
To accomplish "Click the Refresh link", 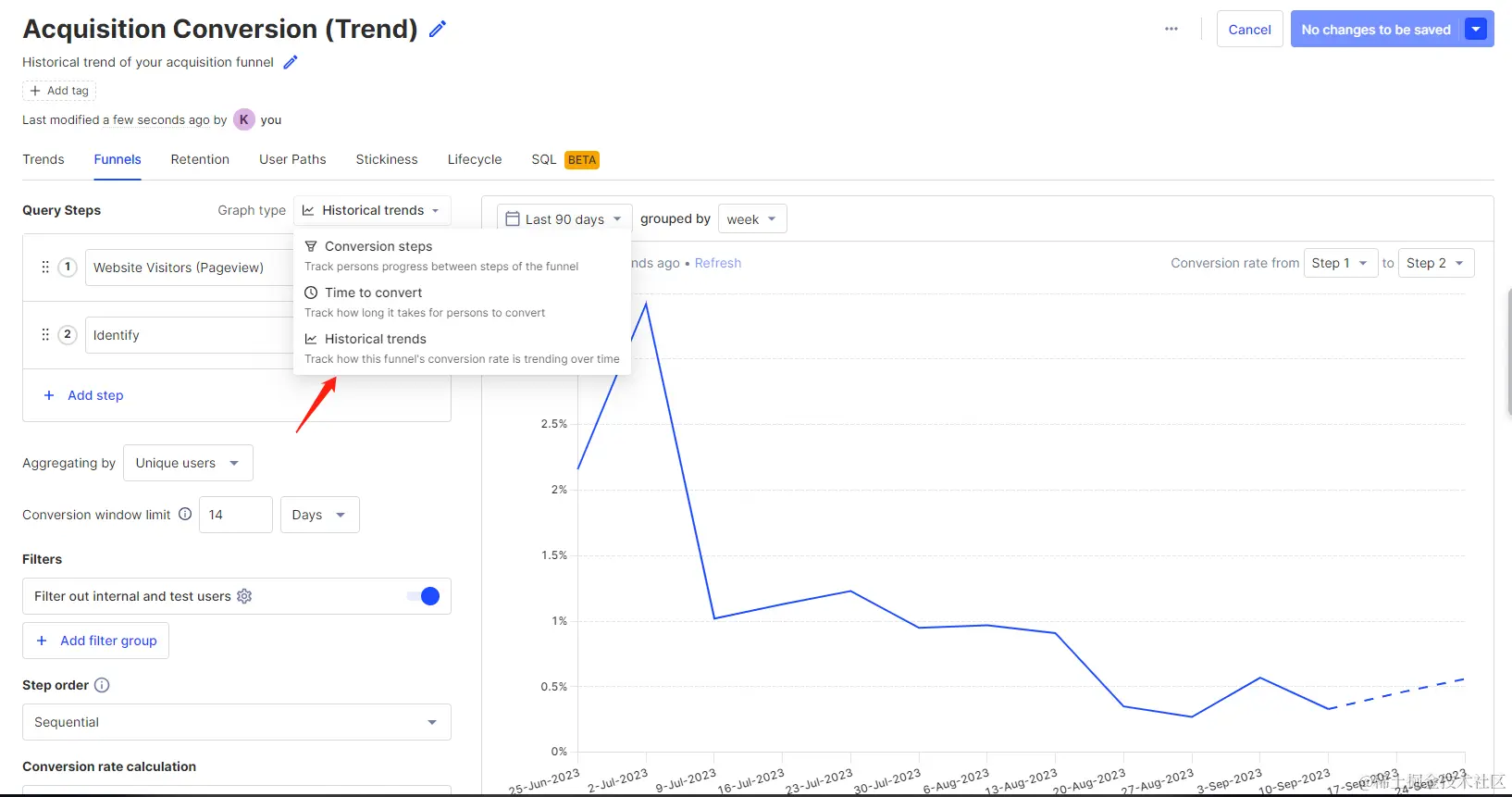I will click(718, 263).
